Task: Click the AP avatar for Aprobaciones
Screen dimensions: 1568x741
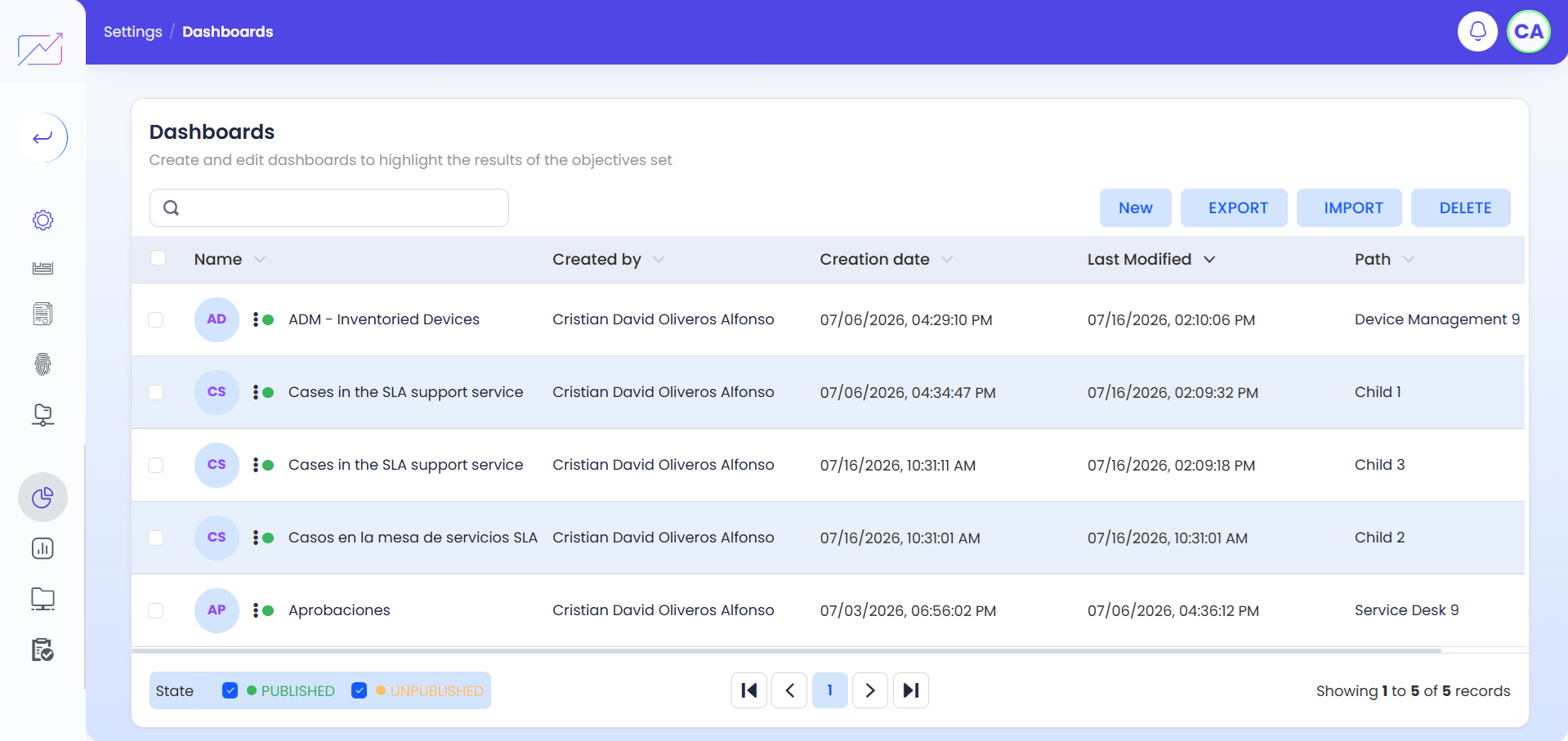Action: pos(217,610)
